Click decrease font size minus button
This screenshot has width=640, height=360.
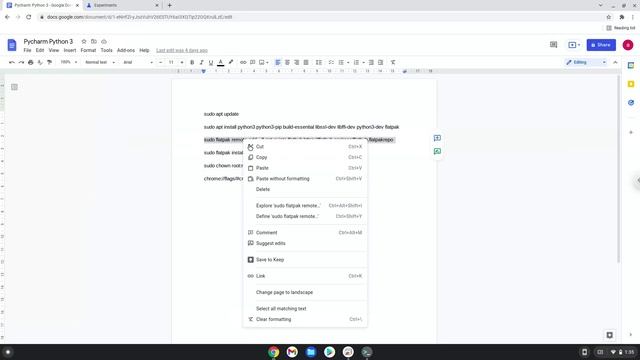point(160,62)
